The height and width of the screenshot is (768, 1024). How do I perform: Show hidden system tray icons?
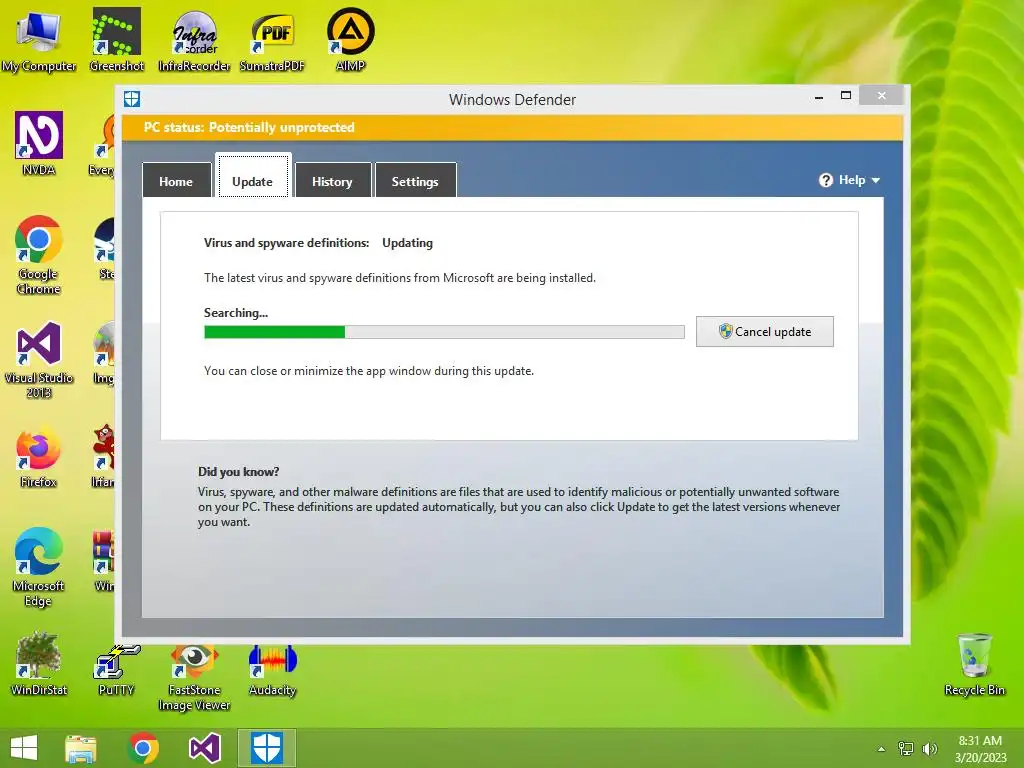882,749
